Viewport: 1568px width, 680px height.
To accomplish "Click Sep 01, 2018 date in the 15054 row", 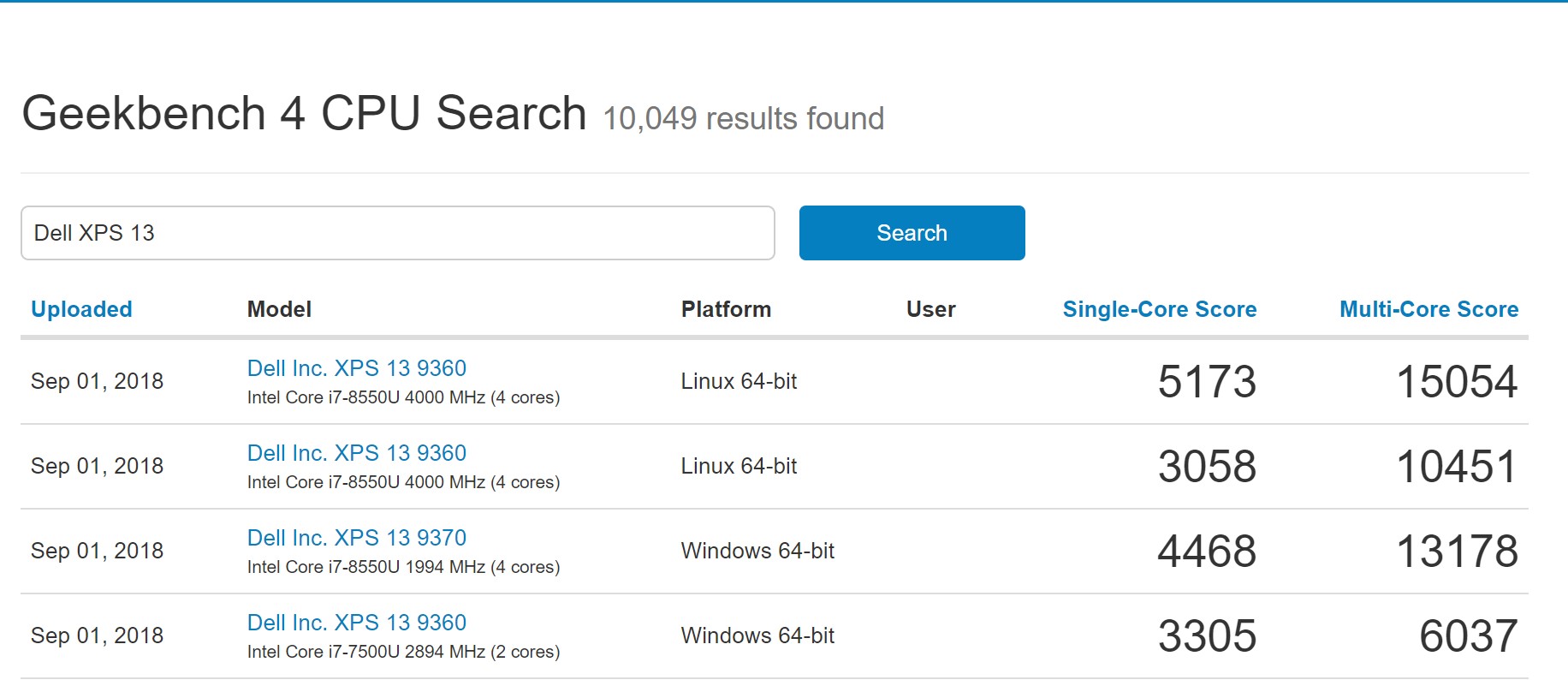I will [x=97, y=381].
